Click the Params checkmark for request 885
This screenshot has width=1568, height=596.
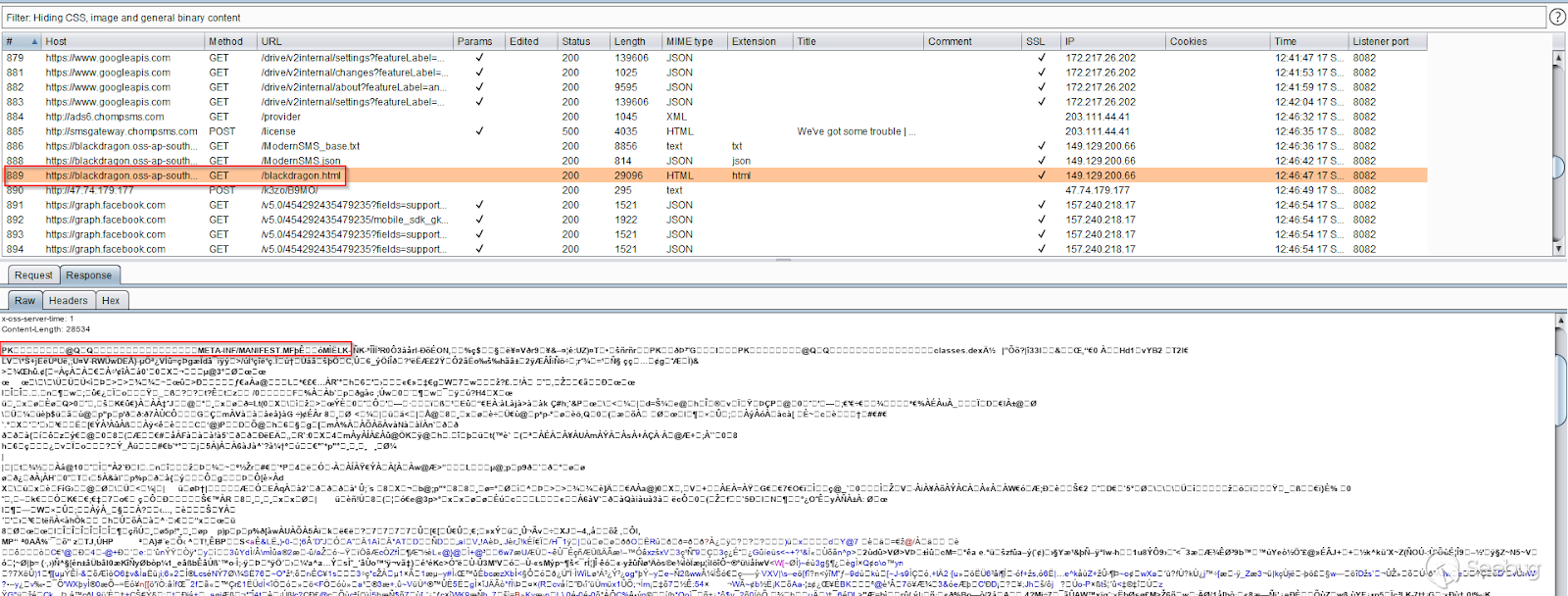(x=479, y=131)
